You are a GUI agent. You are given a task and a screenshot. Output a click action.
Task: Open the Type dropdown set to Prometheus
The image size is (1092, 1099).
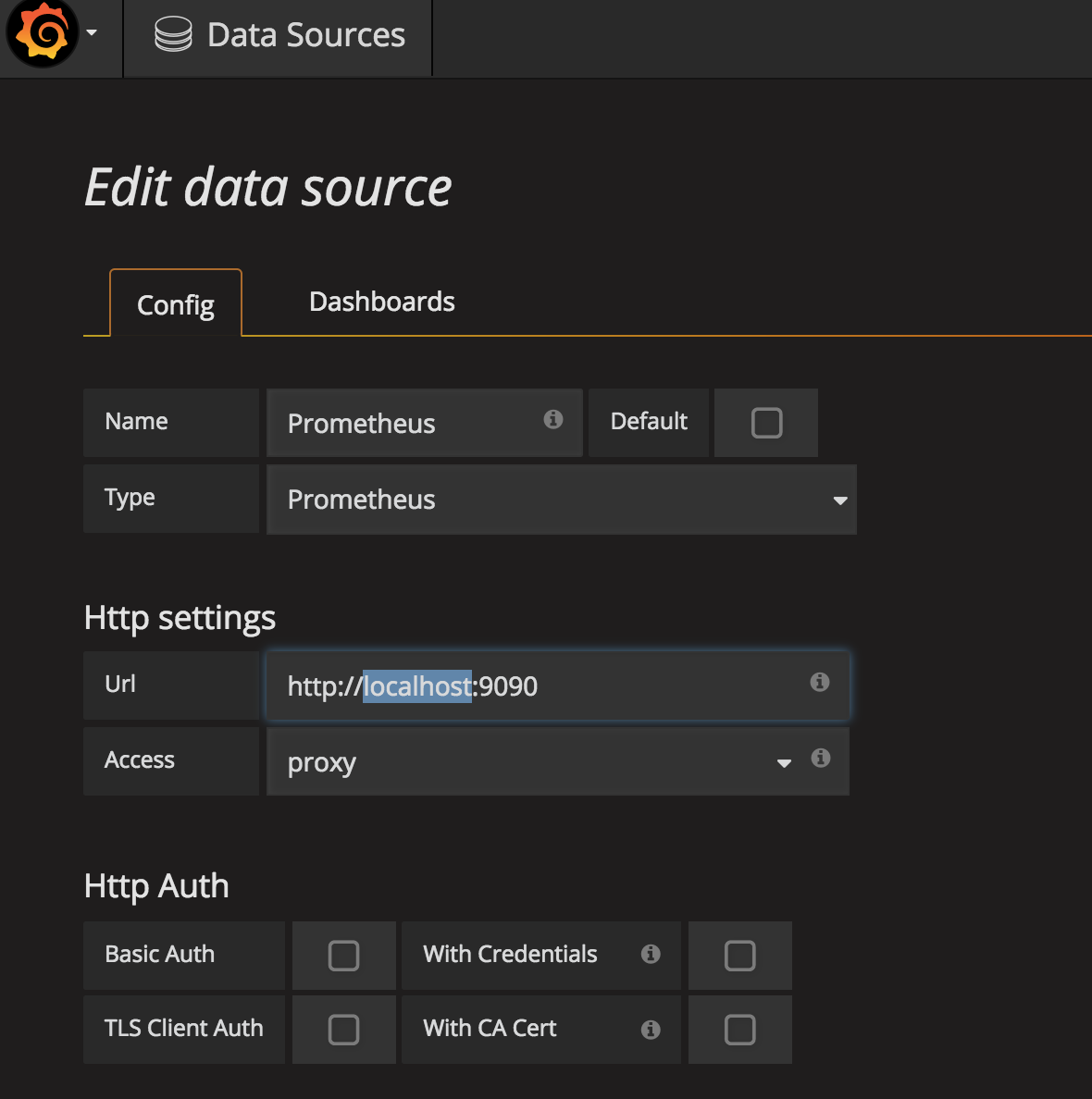[561, 499]
